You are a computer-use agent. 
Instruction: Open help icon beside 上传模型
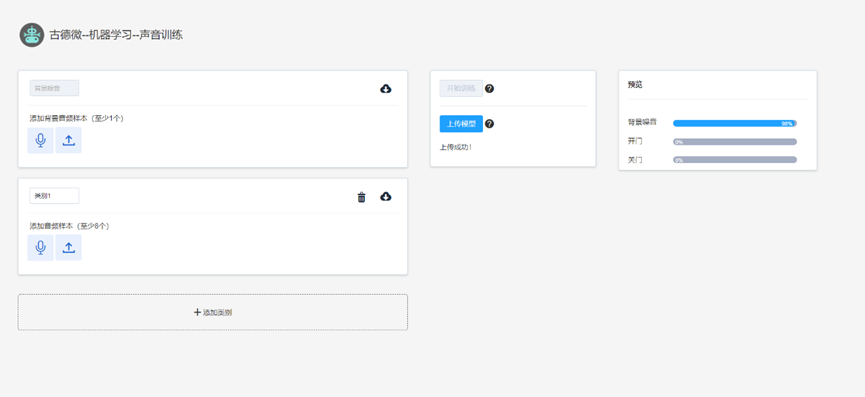coord(489,124)
